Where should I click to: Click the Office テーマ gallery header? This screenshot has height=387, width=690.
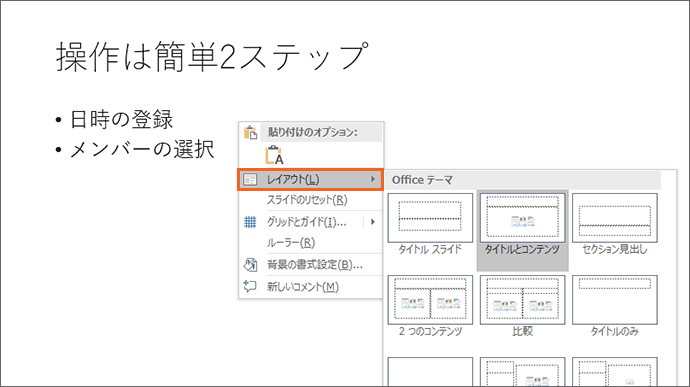(523, 180)
